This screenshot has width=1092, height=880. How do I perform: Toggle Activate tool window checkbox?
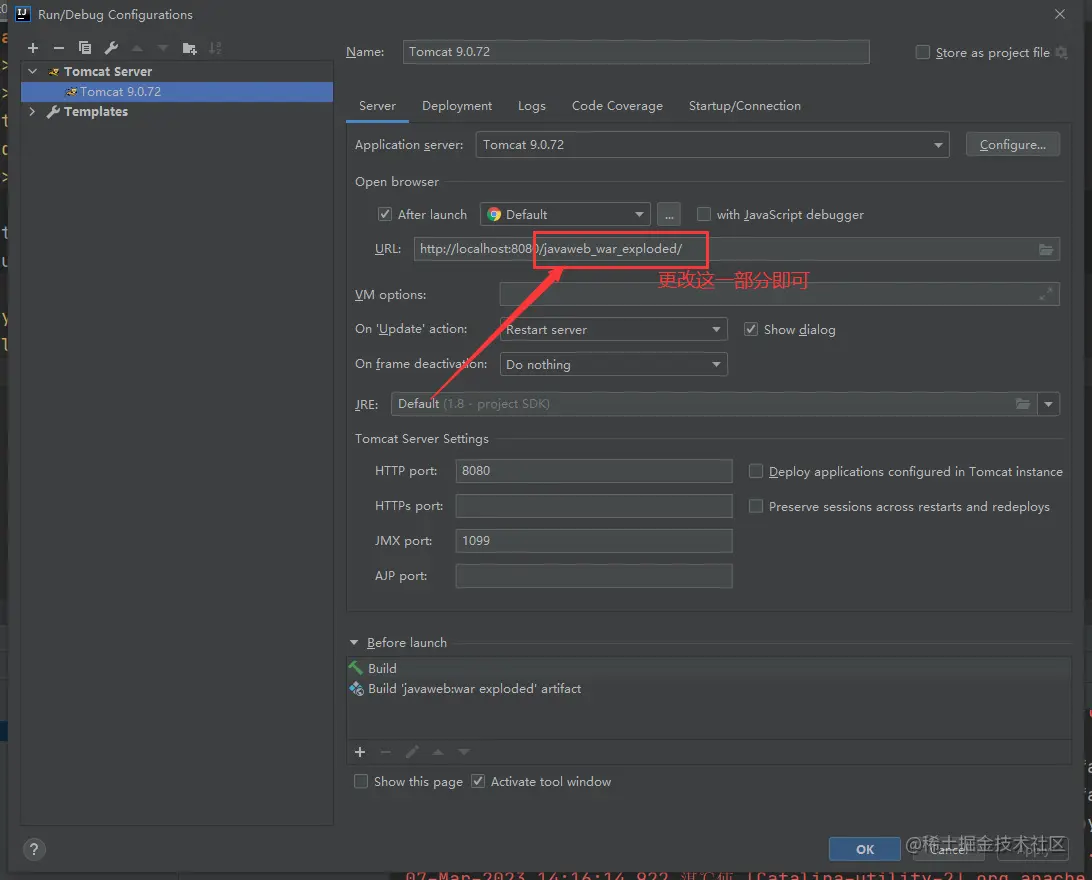[x=478, y=781]
